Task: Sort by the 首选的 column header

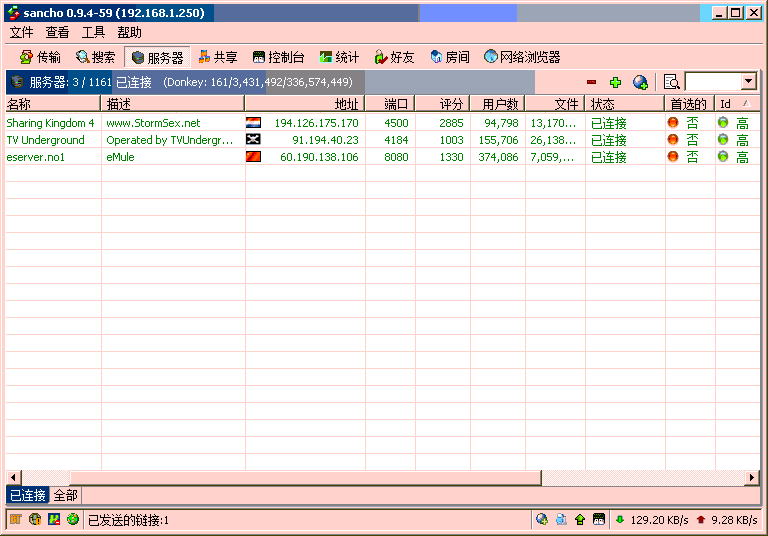Action: point(690,104)
